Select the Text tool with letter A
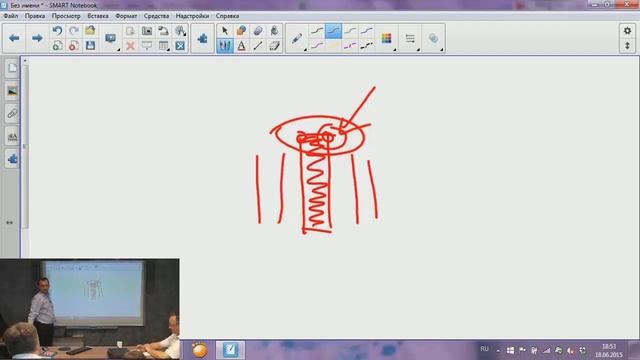This screenshot has width=640, height=360. click(241, 45)
